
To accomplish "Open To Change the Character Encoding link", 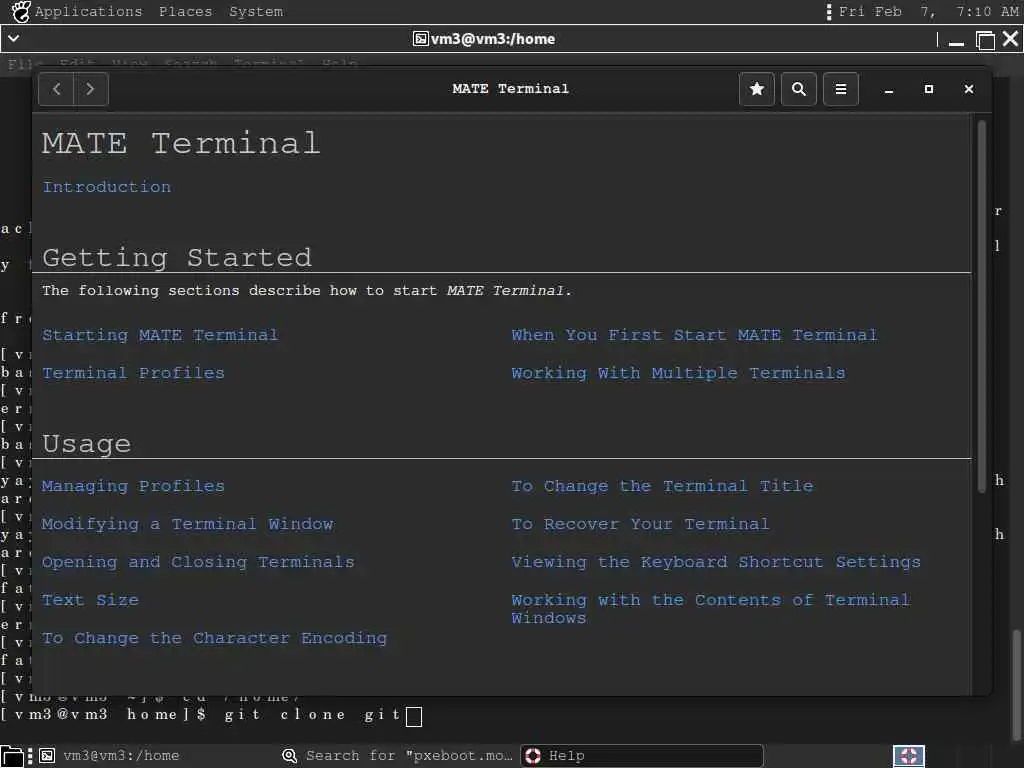I will point(214,638).
